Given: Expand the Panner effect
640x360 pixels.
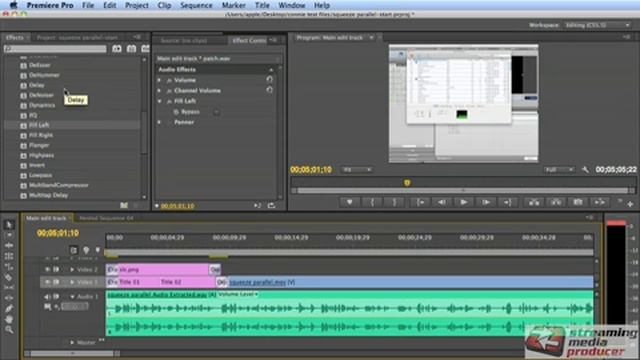Looking at the screenshot, I should tap(160, 122).
